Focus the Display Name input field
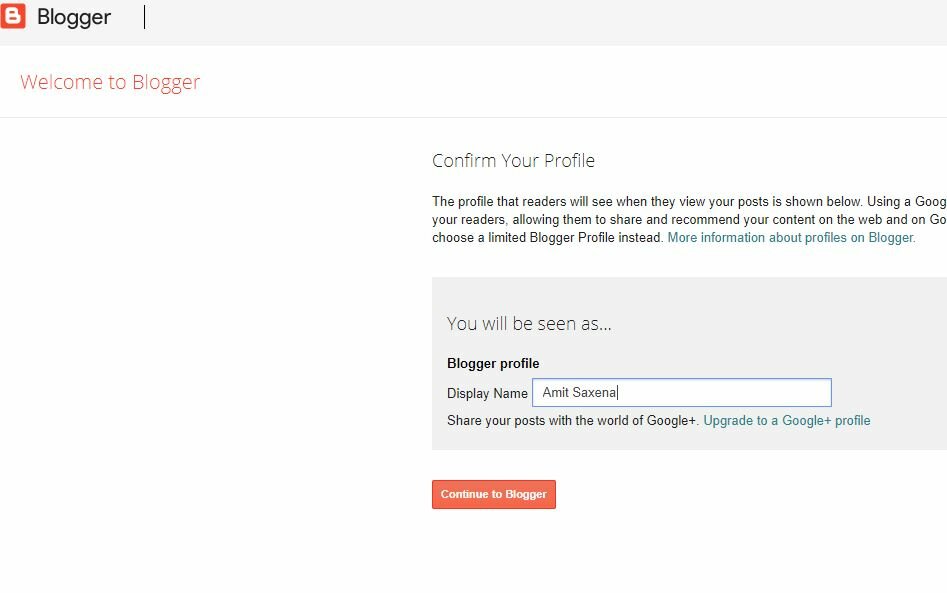Screen dimensions: 947x593 (682, 393)
